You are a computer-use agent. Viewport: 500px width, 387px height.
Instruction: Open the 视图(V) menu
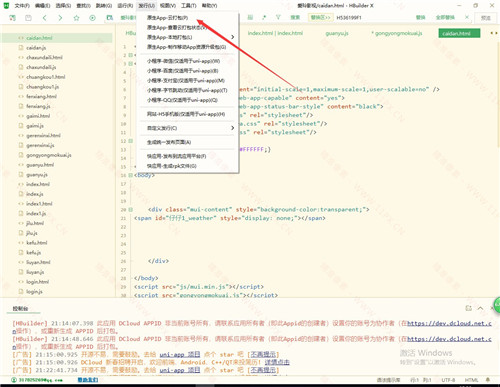pyautogui.click(x=168, y=6)
